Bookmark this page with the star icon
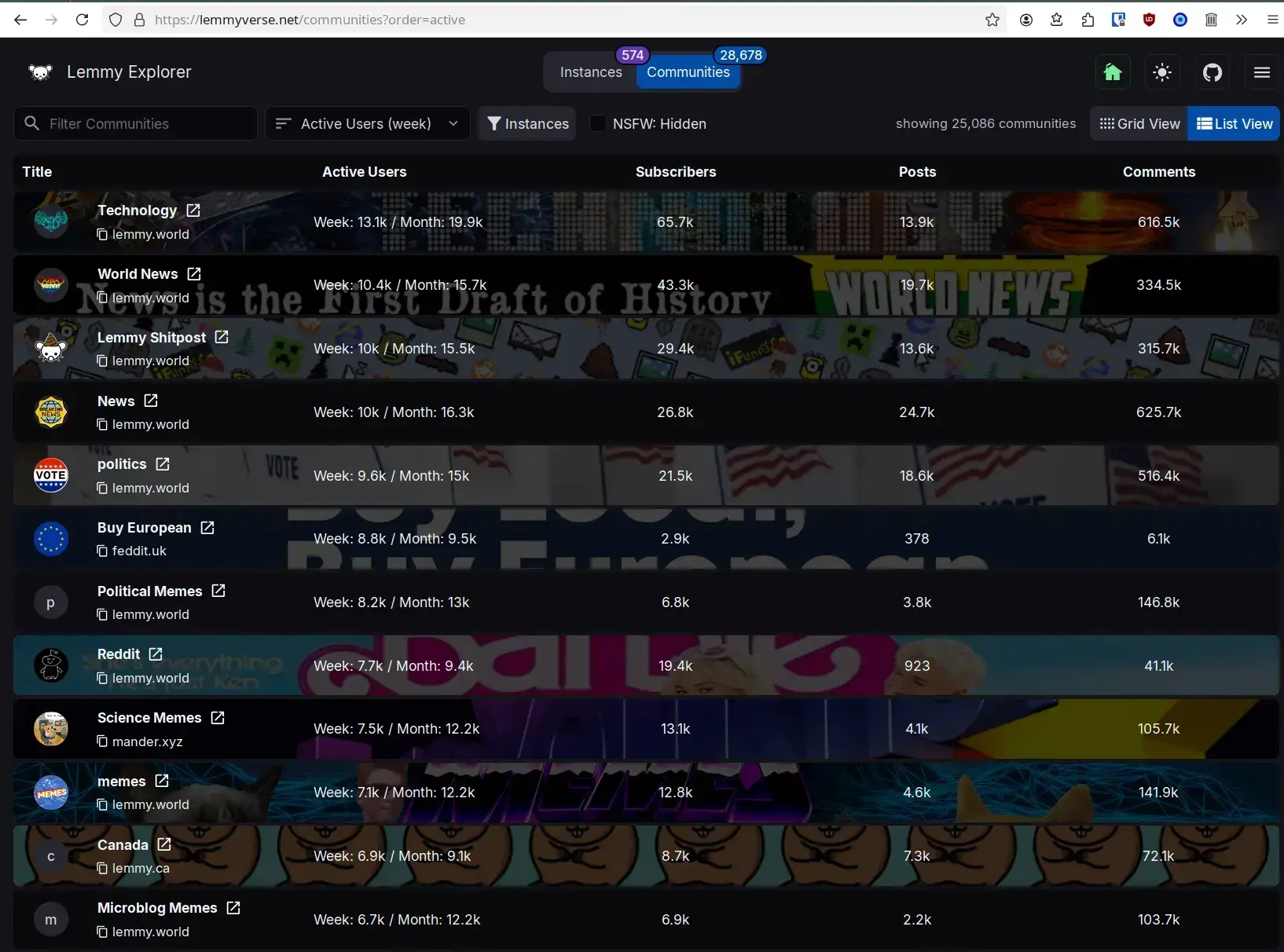1284x952 pixels. pos(992,20)
